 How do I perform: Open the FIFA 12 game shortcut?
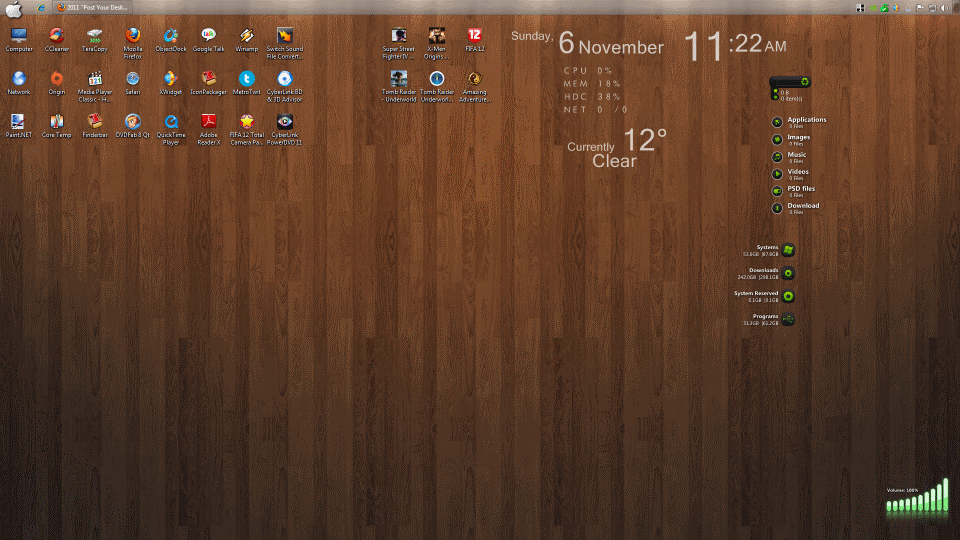474,36
